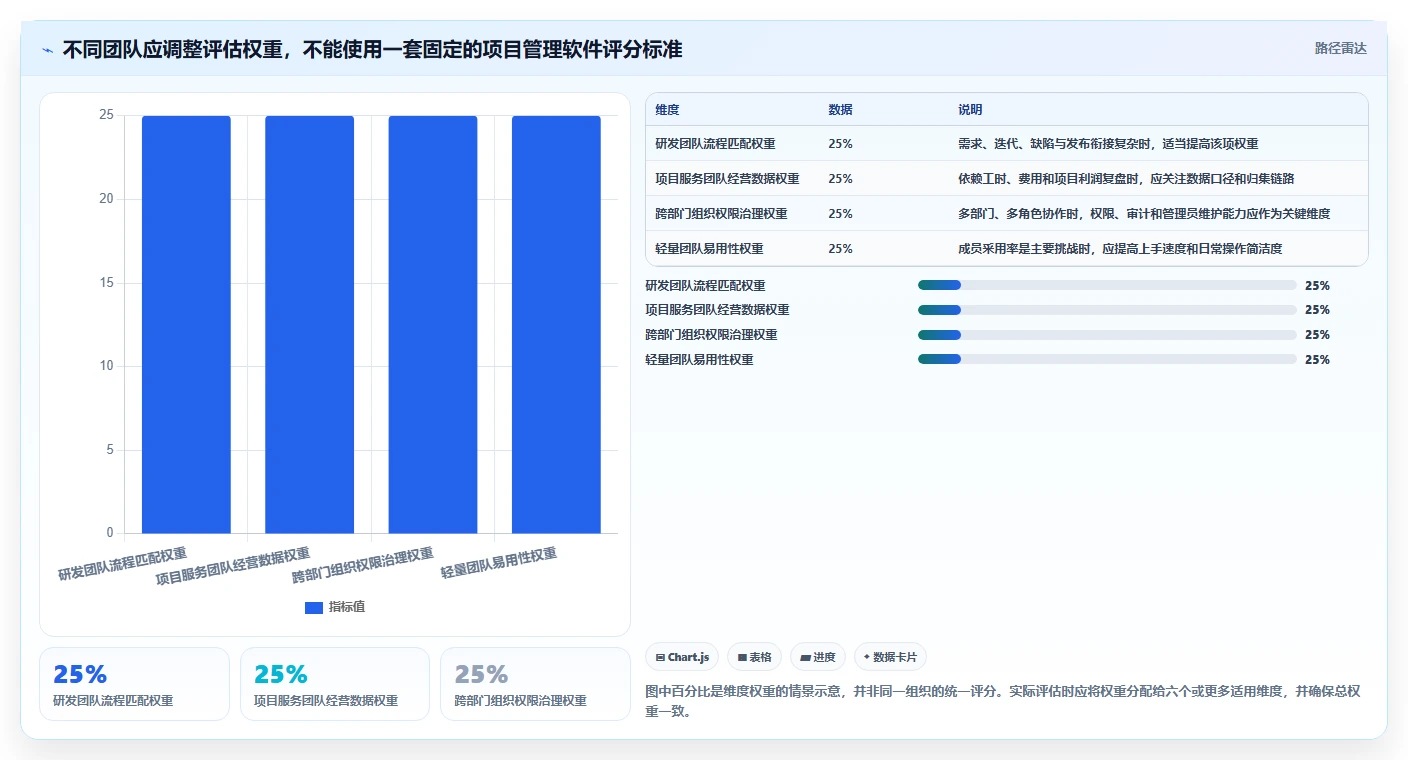Click the x-axis label 轻量团队易用性权重

[499, 564]
